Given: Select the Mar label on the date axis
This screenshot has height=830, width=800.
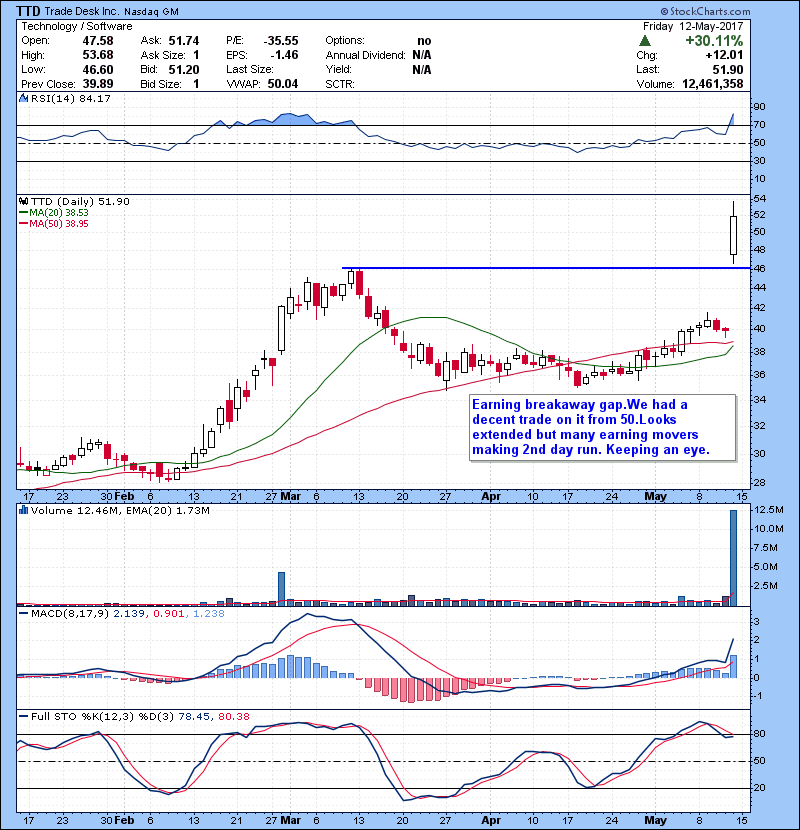Looking at the screenshot, I should click(292, 496).
